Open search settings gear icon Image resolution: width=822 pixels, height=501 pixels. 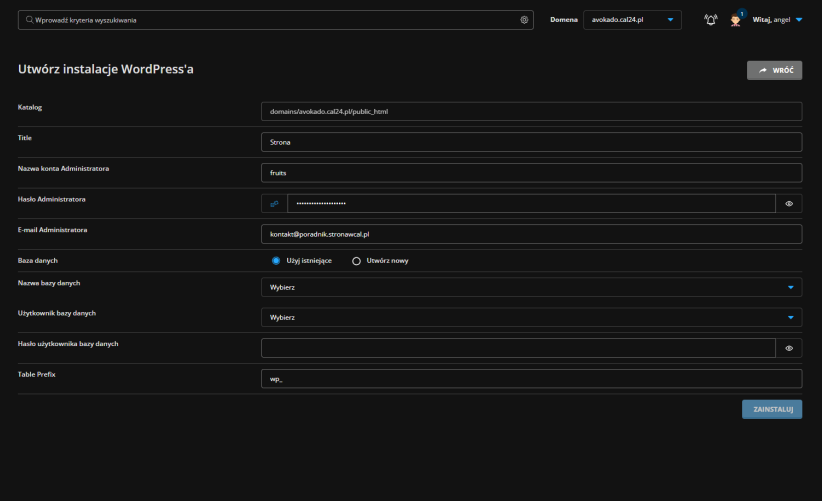[x=524, y=20]
